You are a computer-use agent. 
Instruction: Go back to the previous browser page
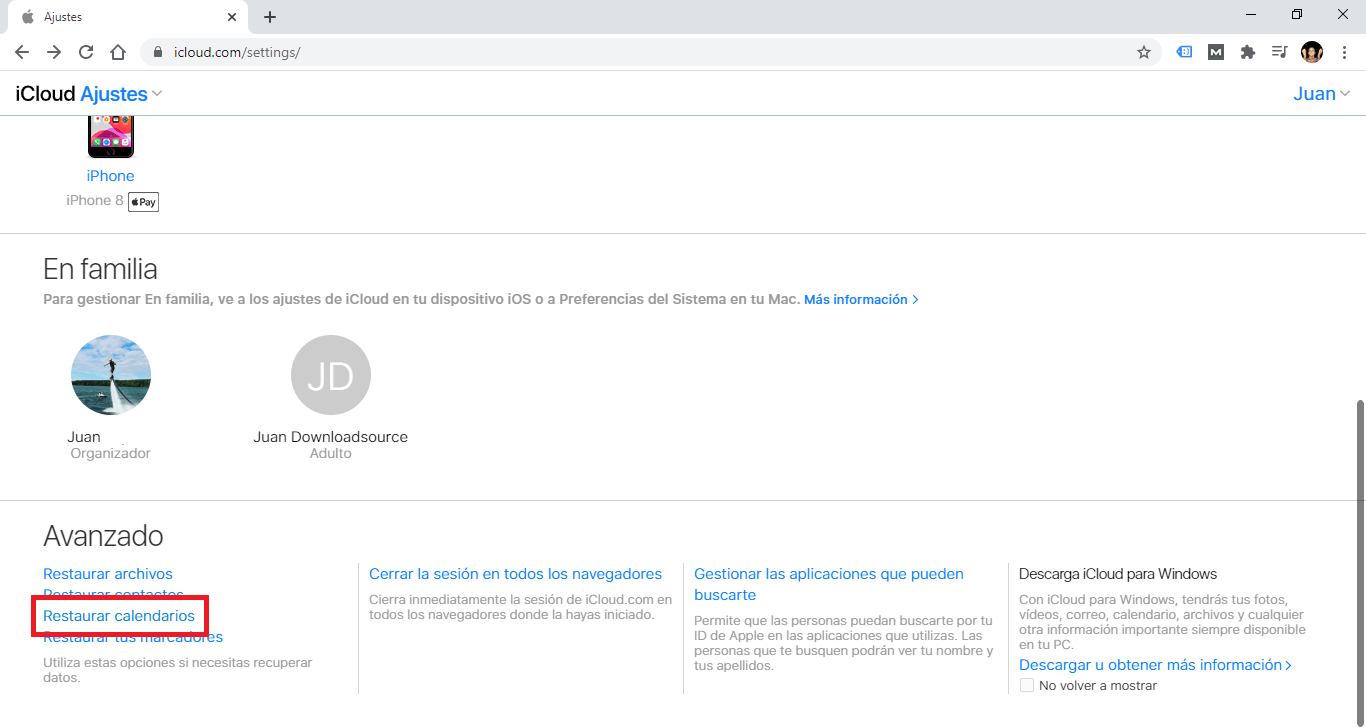[22, 52]
